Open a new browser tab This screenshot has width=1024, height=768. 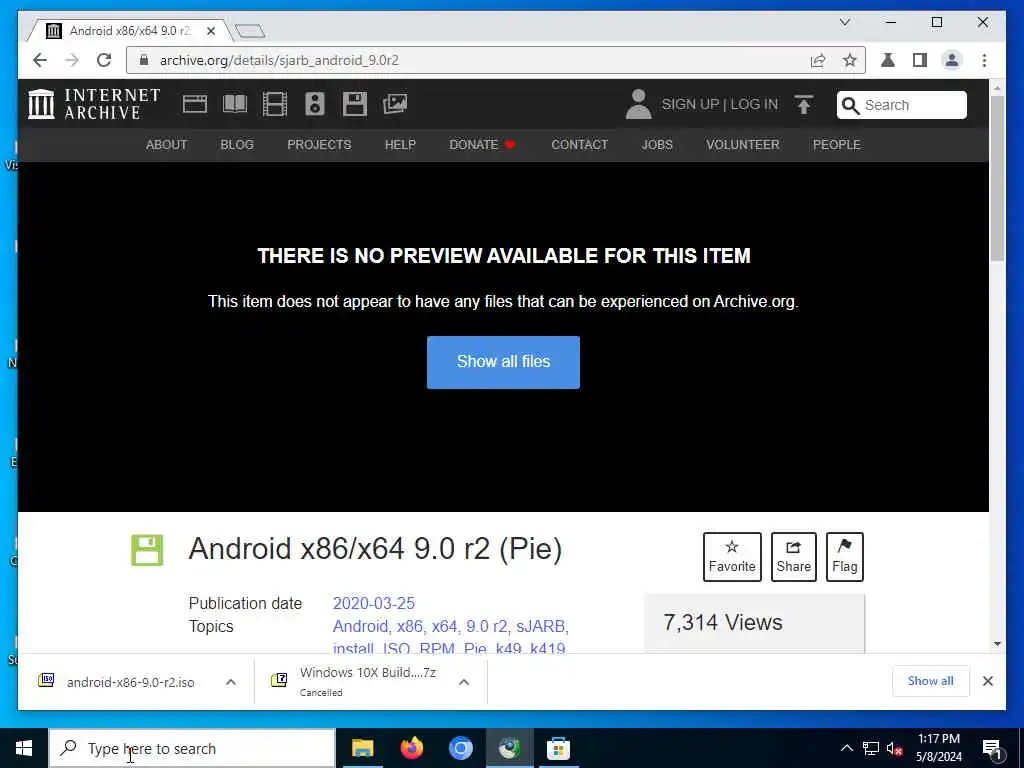249,31
